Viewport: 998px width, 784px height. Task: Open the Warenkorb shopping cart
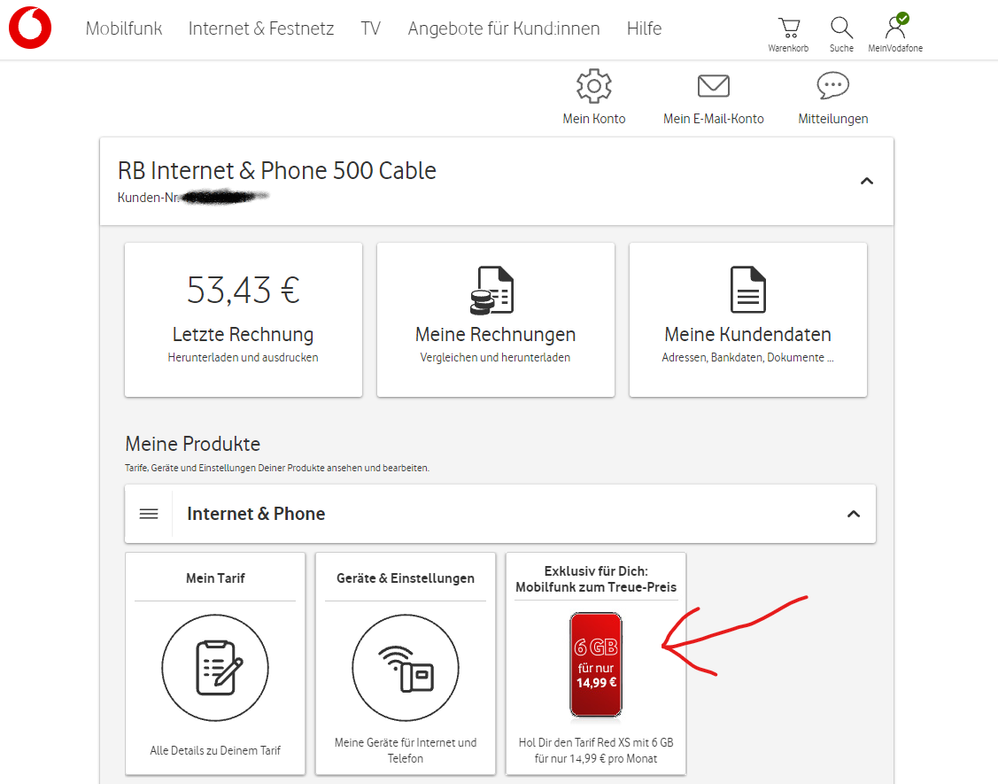[x=789, y=27]
